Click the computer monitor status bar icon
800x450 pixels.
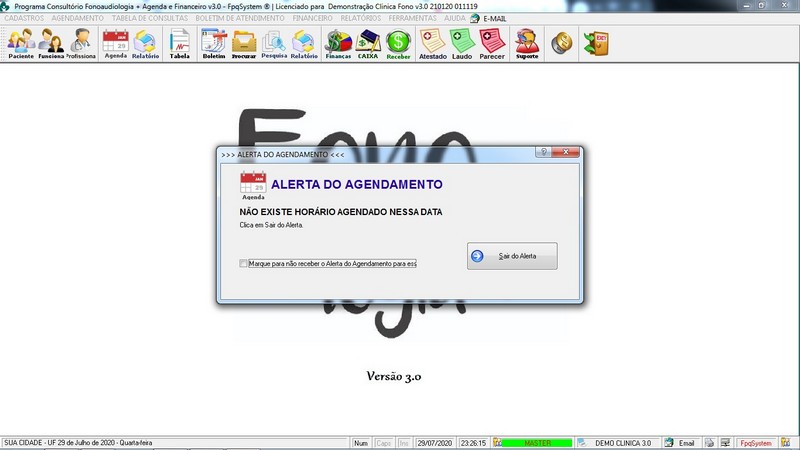[x=725, y=443]
